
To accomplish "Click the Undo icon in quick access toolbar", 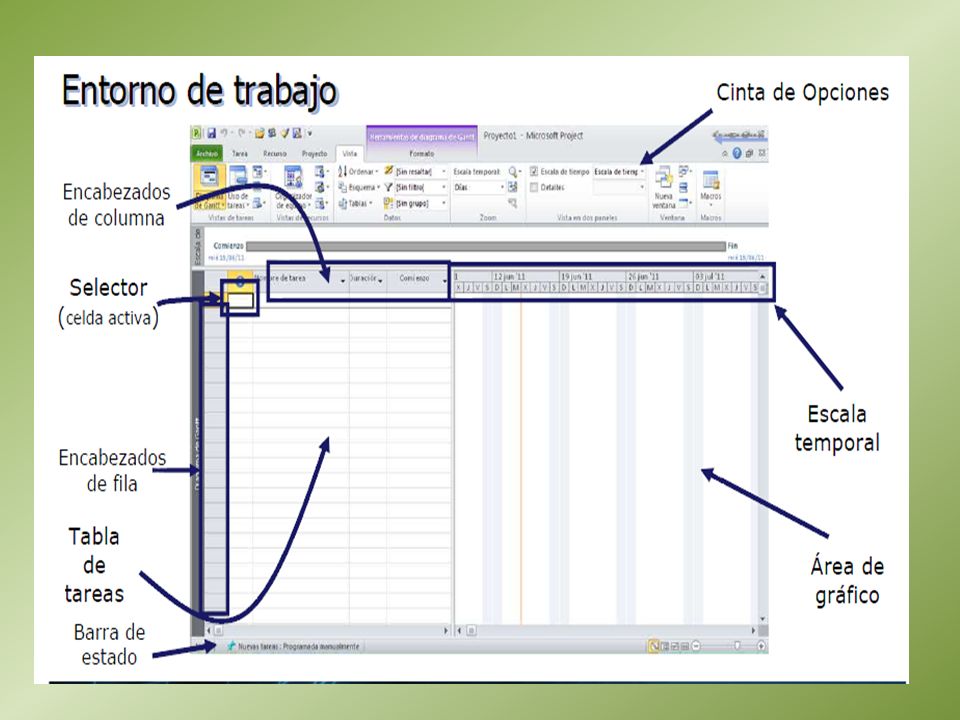I will click(x=225, y=133).
